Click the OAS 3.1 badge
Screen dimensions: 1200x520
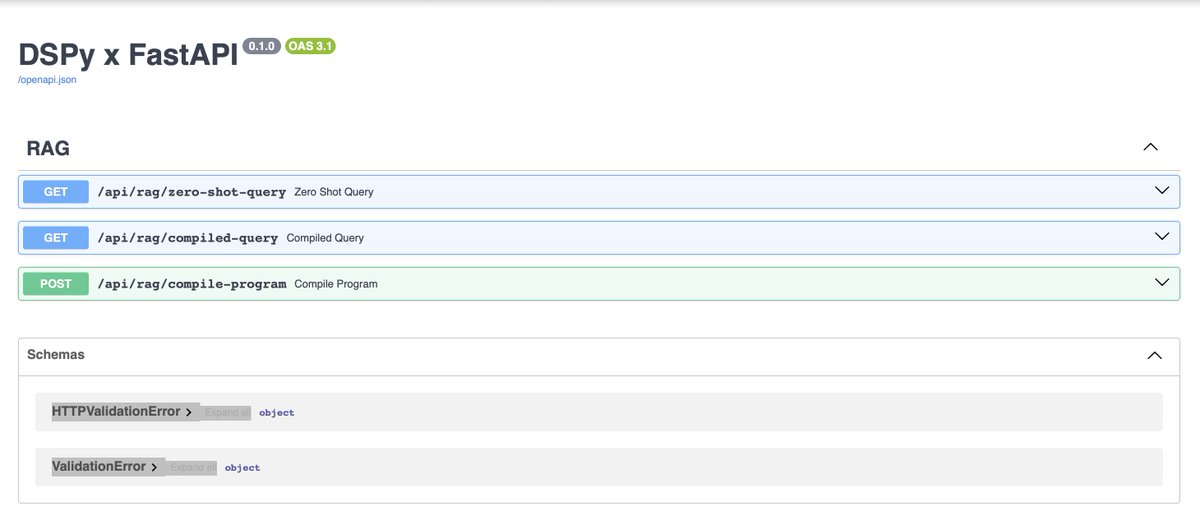pos(310,46)
